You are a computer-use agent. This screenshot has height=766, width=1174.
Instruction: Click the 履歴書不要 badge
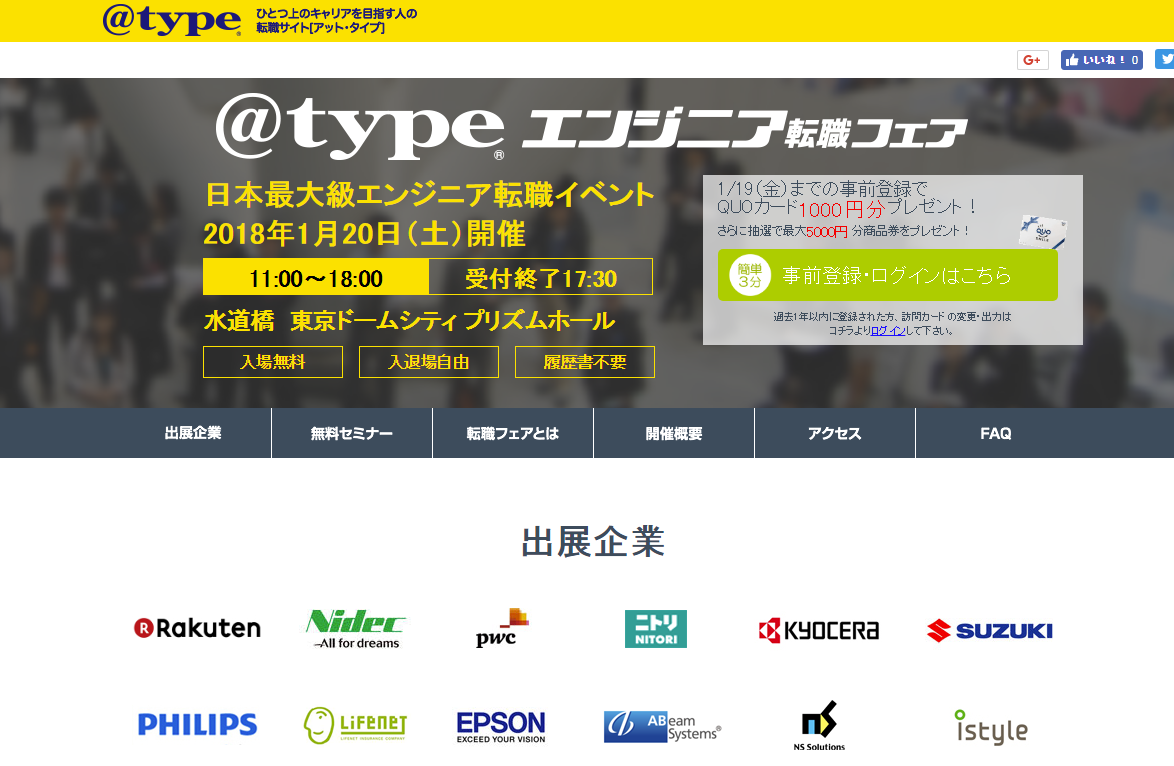(x=585, y=362)
